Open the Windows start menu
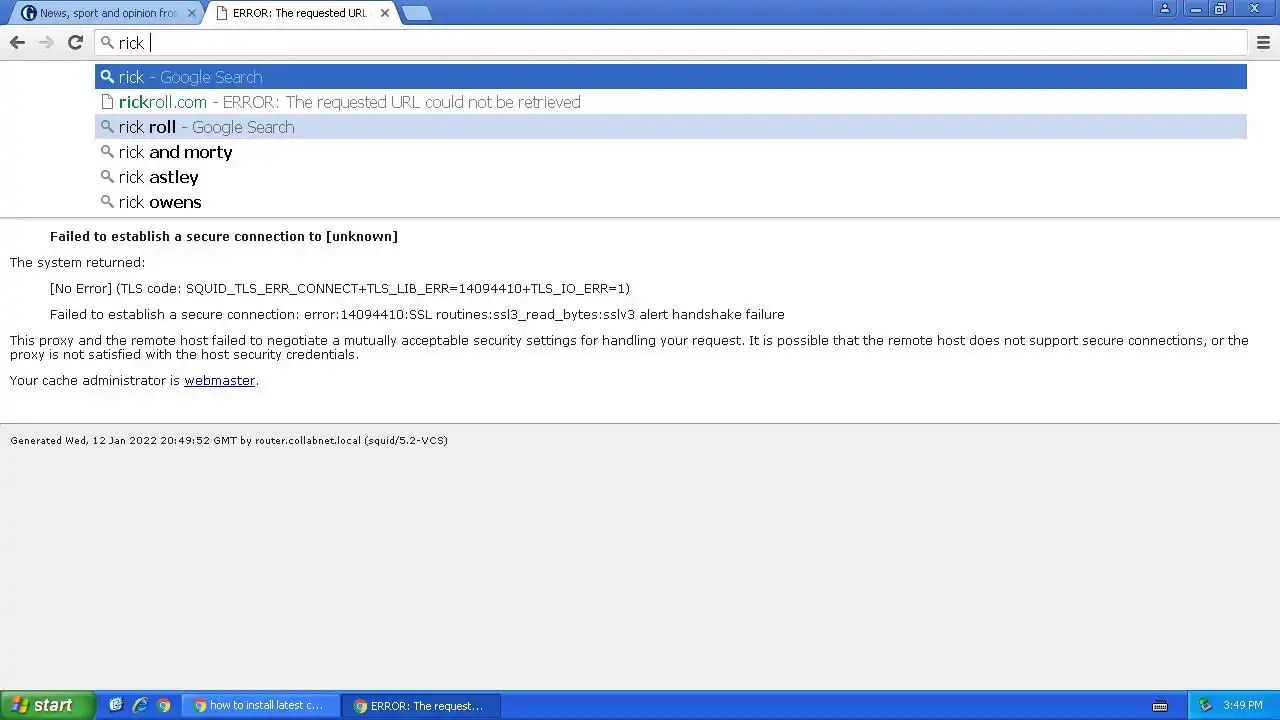This screenshot has width=1280, height=720. [x=47, y=705]
